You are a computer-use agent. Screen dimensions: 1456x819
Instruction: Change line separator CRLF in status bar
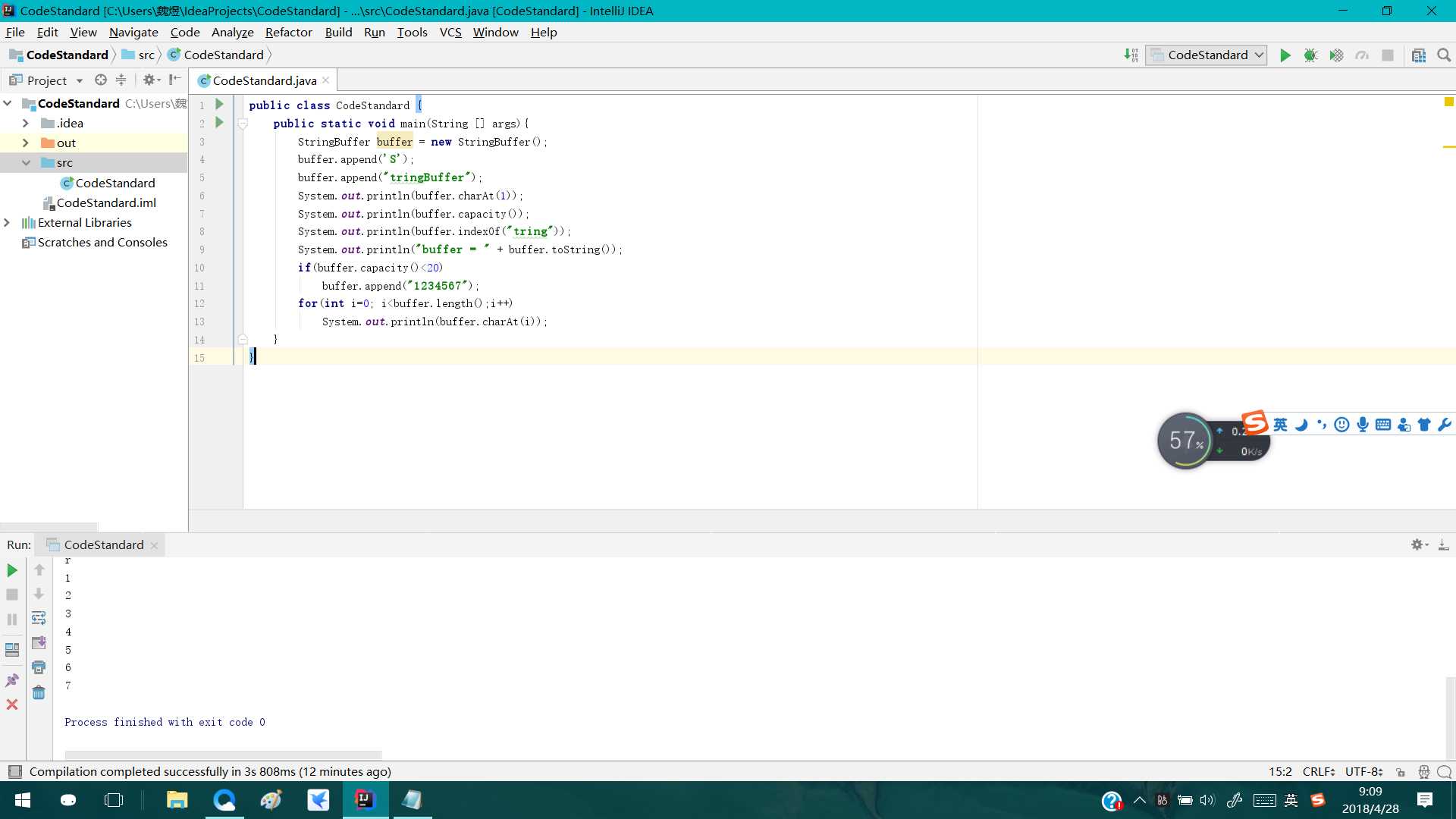pyautogui.click(x=1319, y=772)
